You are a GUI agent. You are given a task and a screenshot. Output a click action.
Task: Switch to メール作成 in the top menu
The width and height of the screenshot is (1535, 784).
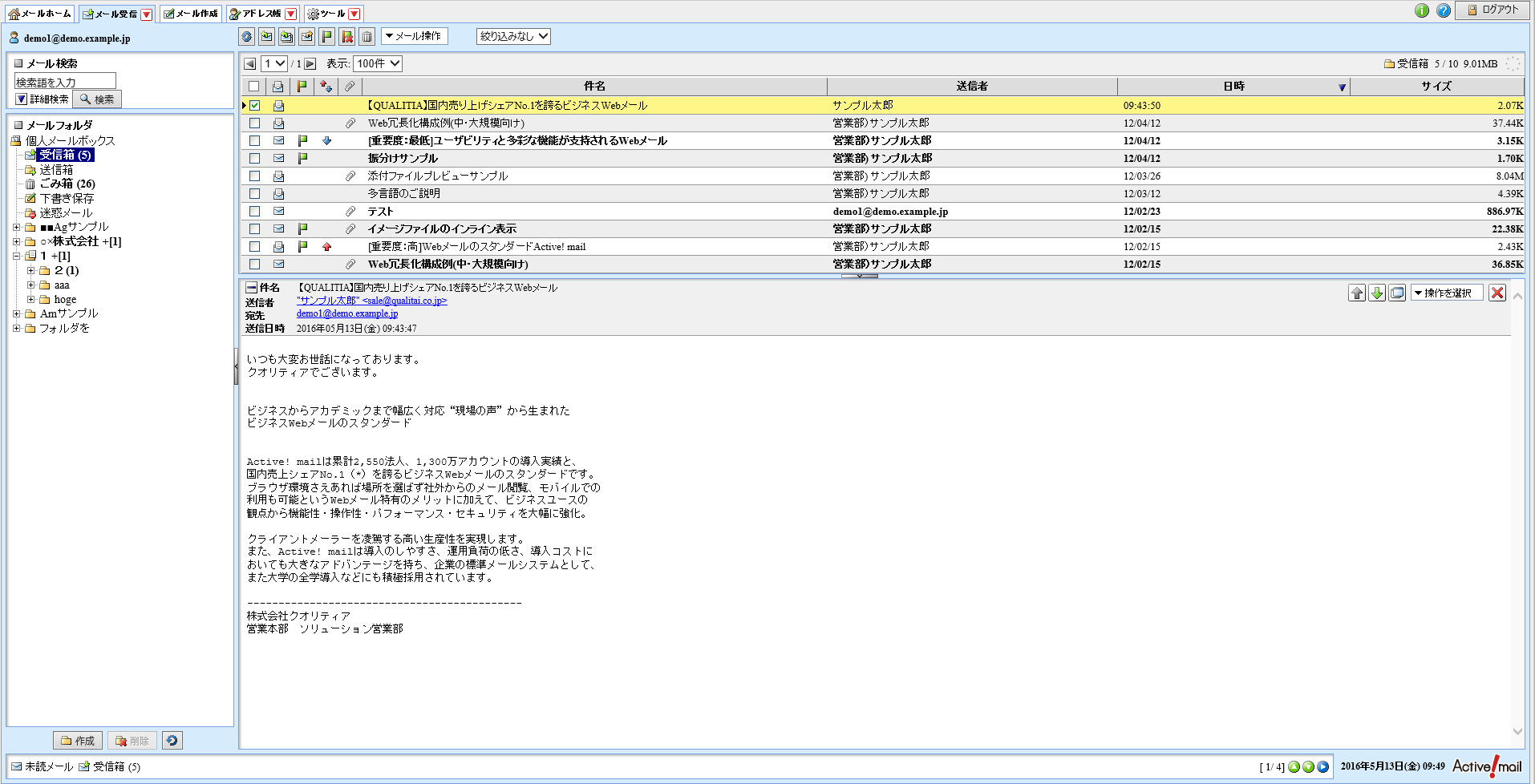click(x=190, y=13)
